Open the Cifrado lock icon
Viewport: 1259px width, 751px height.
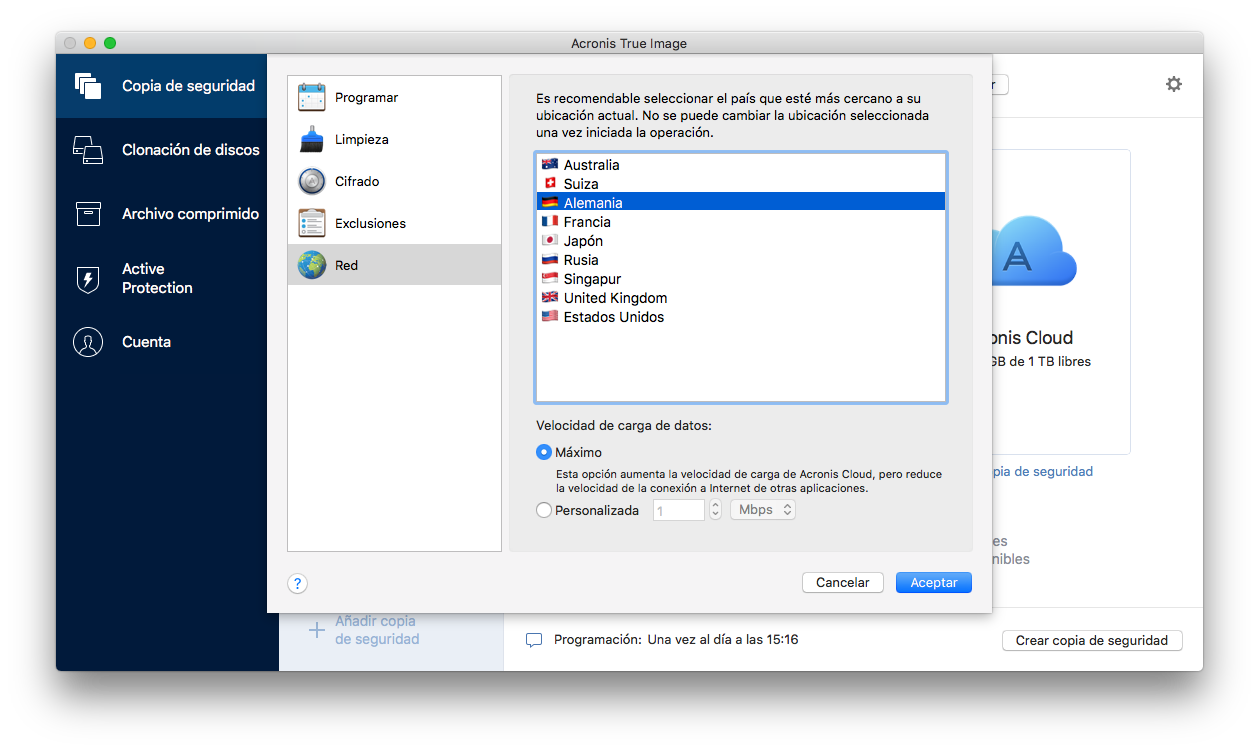(x=312, y=182)
